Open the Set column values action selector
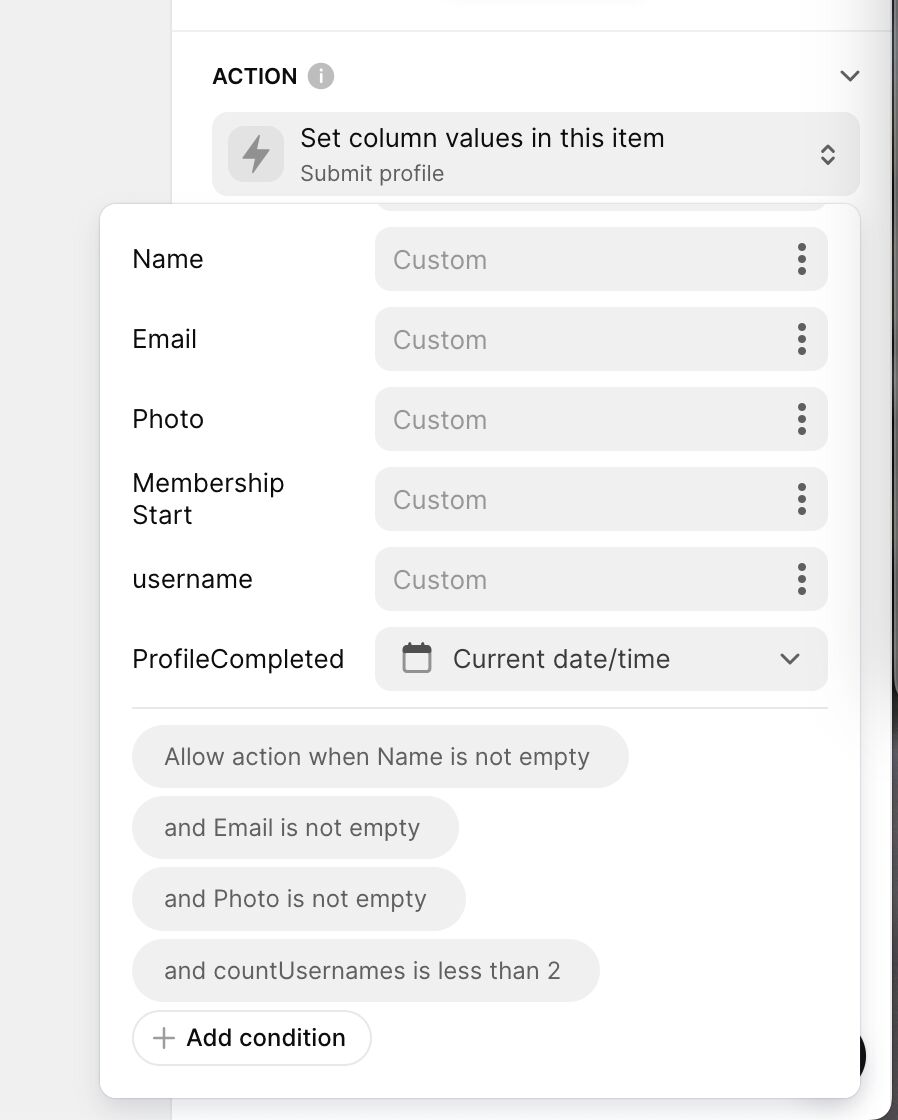This screenshot has height=1120, width=898. [827, 154]
